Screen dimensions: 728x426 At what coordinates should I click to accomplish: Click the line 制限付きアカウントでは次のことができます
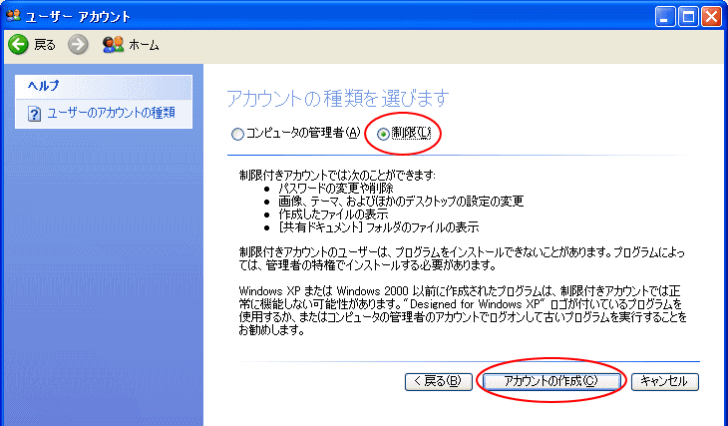[x=338, y=175]
